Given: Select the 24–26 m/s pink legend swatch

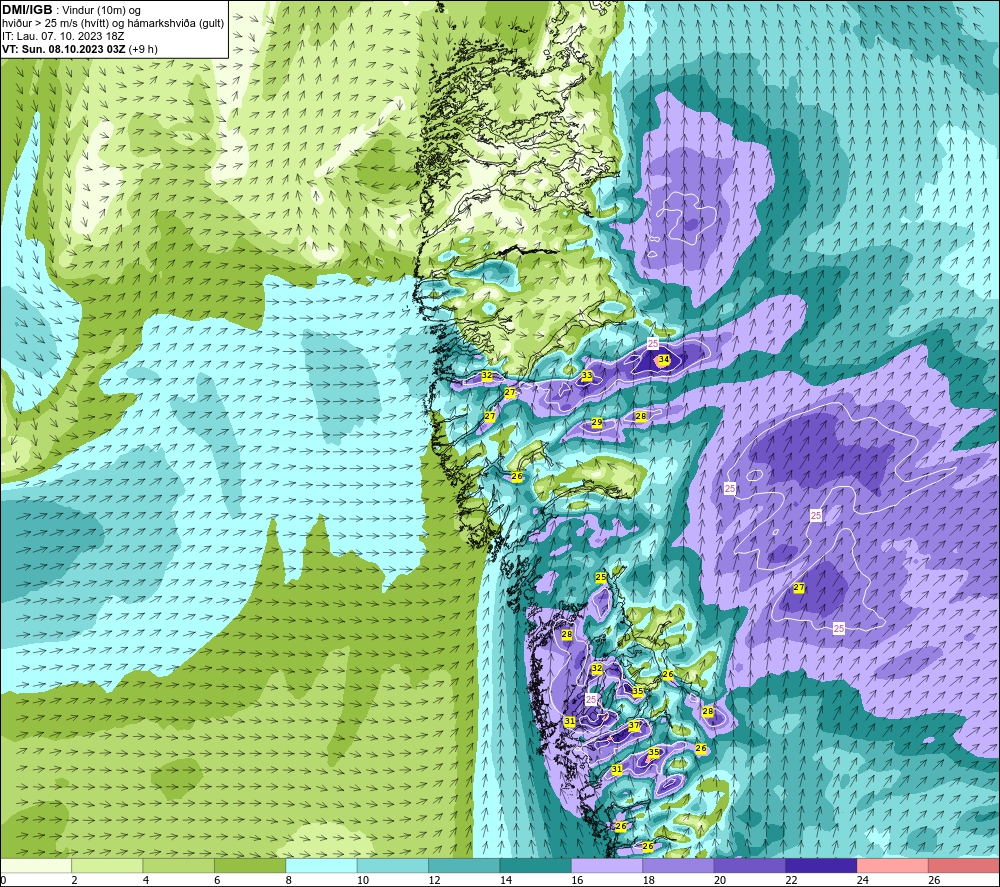Looking at the screenshot, I should pos(893,865).
